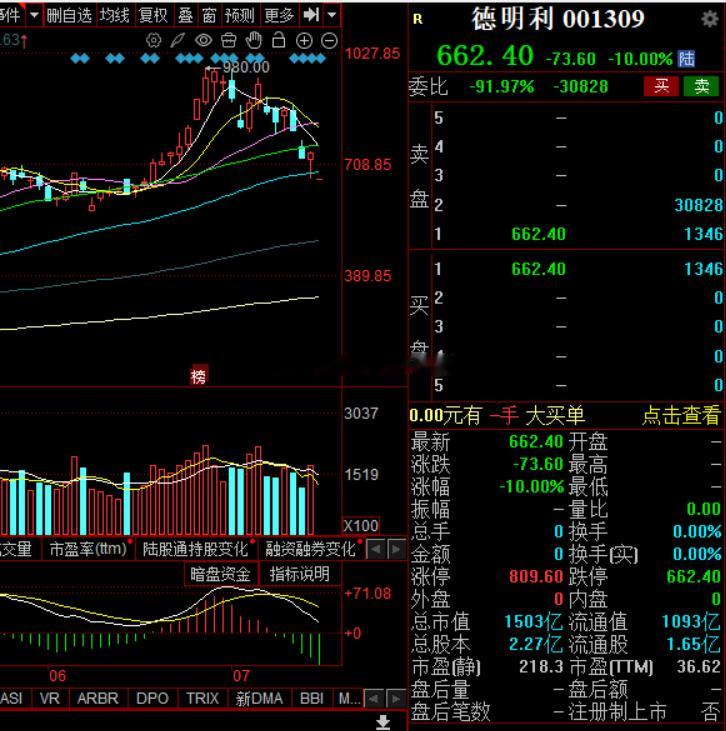Select 融资融券变化 tab
Screen dimensions: 726x731
[310, 549]
